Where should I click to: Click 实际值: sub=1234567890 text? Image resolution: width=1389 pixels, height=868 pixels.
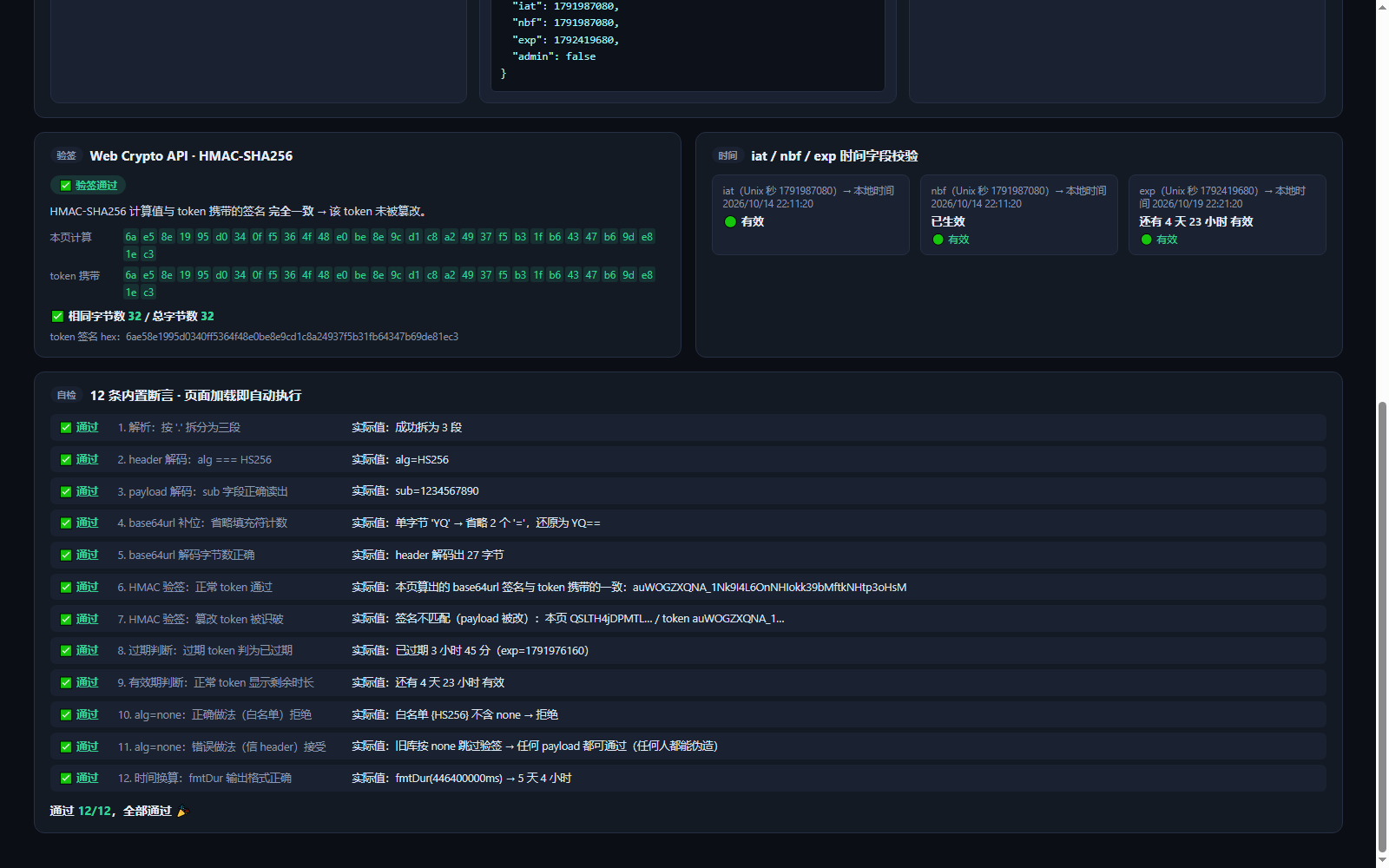[415, 491]
